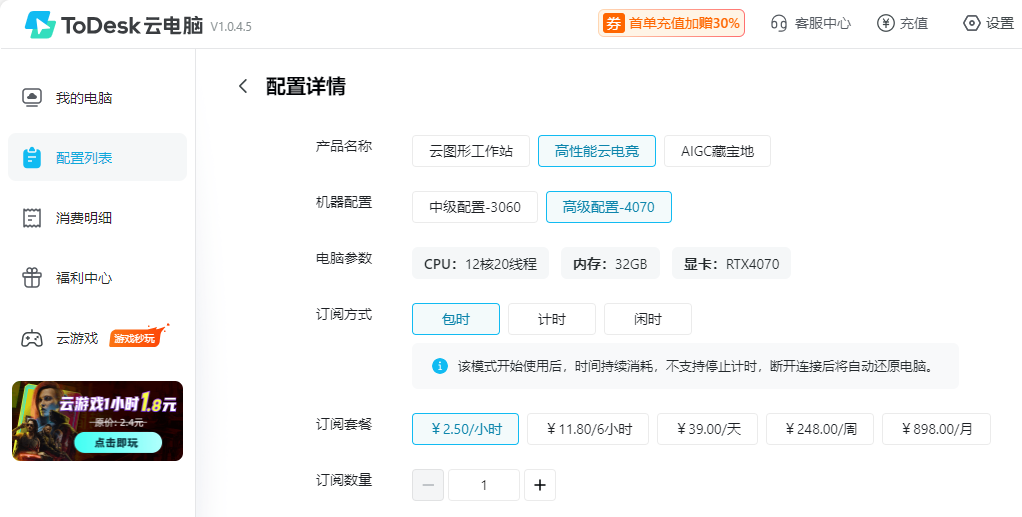Decrease subscription quantity with minus button
This screenshot has height=517, width=1022.
(x=428, y=485)
